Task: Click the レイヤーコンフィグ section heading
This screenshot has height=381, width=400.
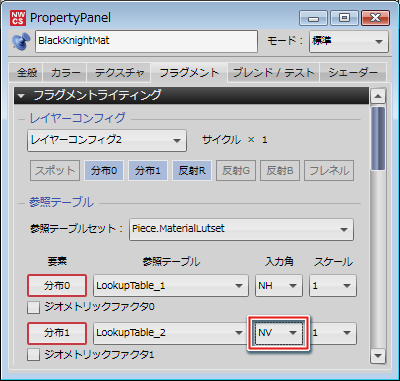Action: click(77, 118)
